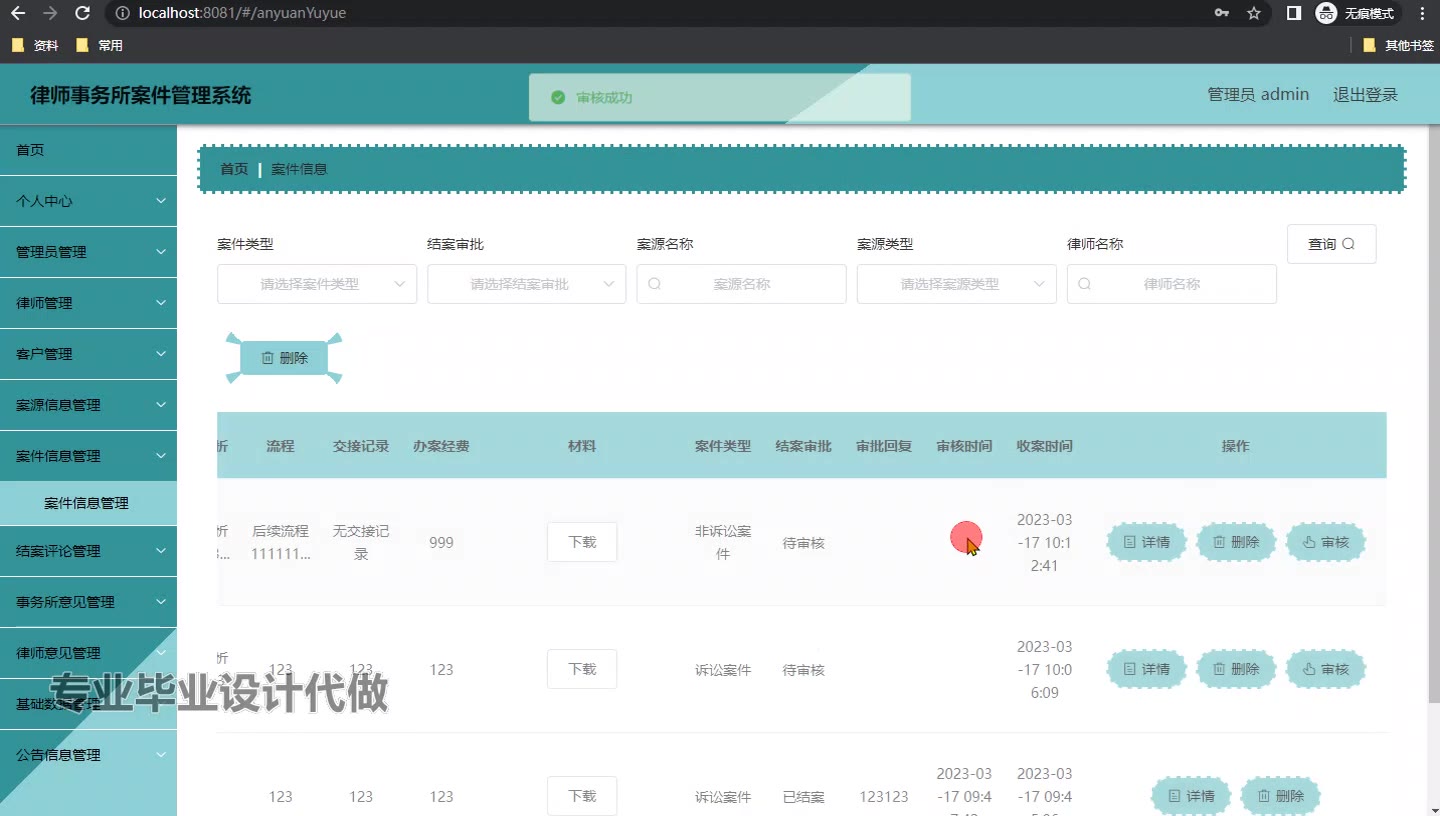Open the password key icon

pos(1222,13)
